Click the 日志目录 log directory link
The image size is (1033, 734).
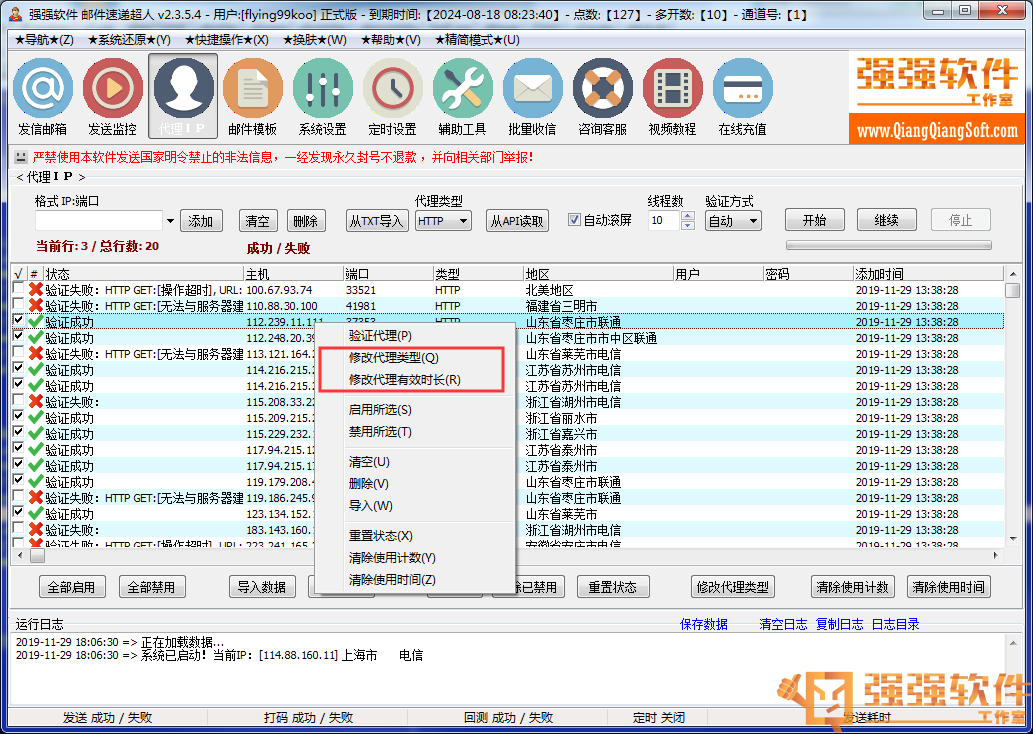[895, 624]
